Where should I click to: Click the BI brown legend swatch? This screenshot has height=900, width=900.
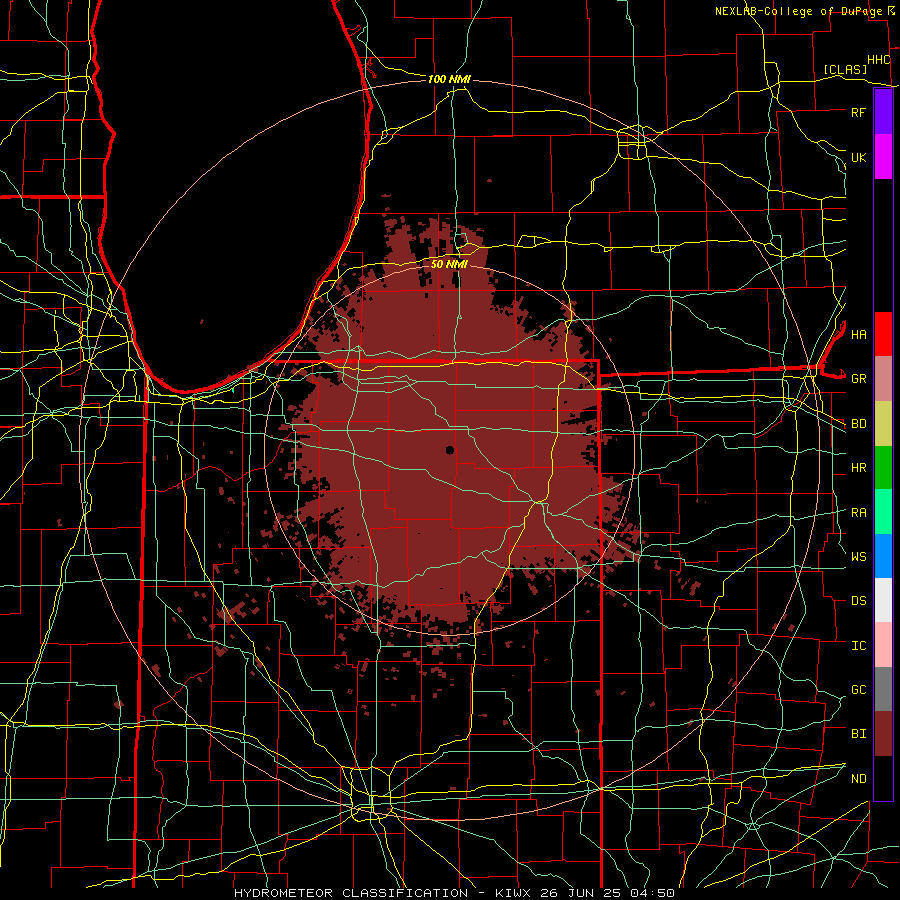click(x=883, y=734)
